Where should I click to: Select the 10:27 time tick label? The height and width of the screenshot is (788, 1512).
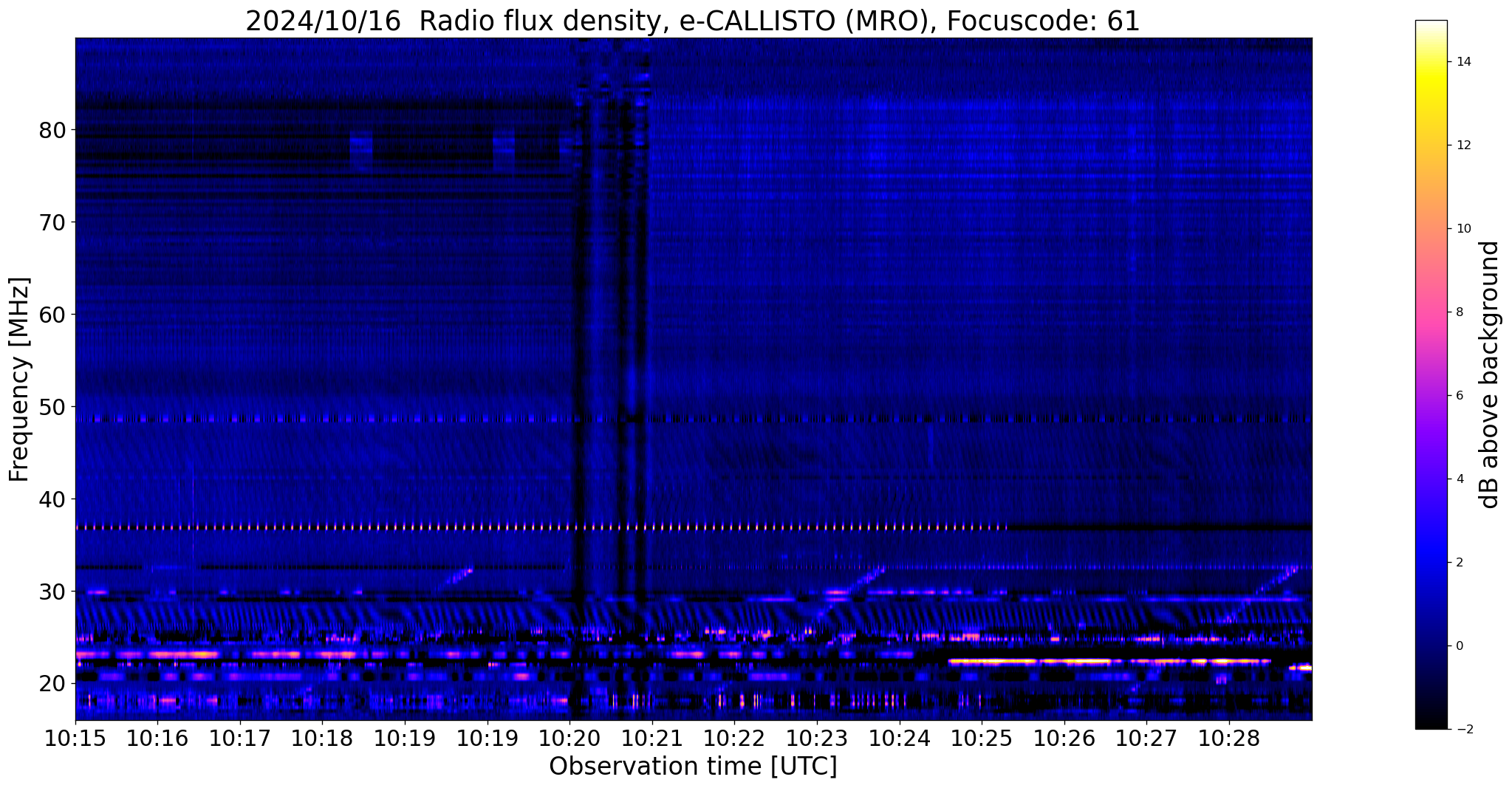pos(1146,739)
